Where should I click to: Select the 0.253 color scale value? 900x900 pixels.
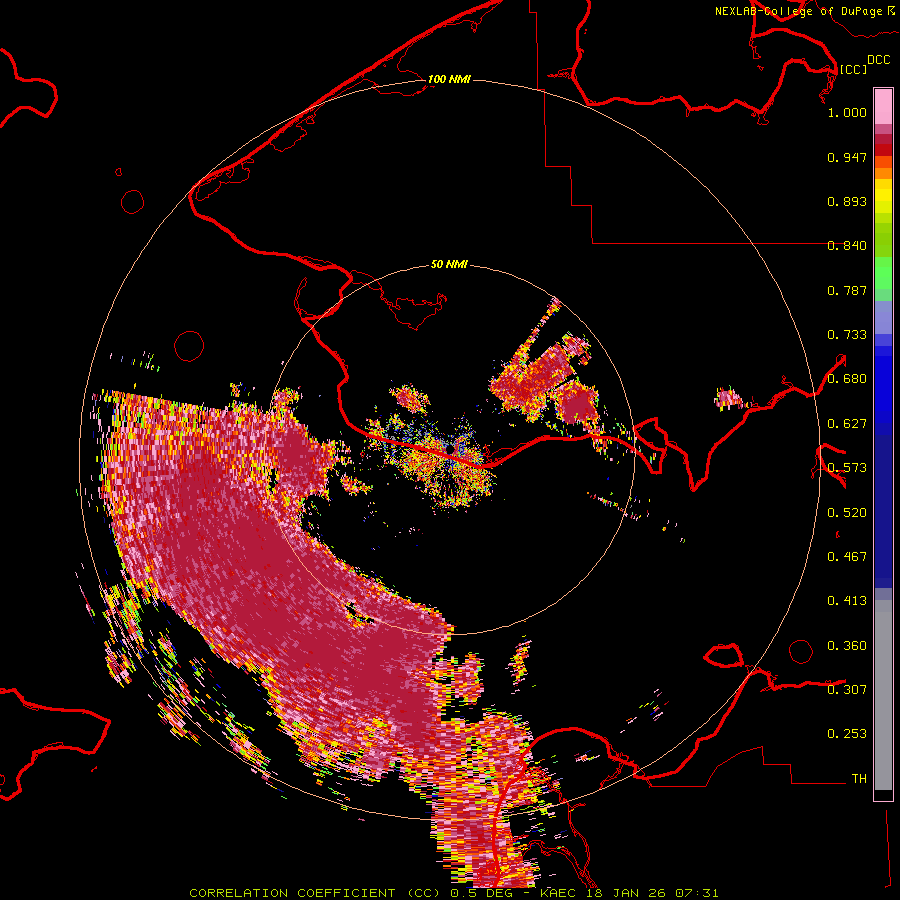(x=847, y=734)
